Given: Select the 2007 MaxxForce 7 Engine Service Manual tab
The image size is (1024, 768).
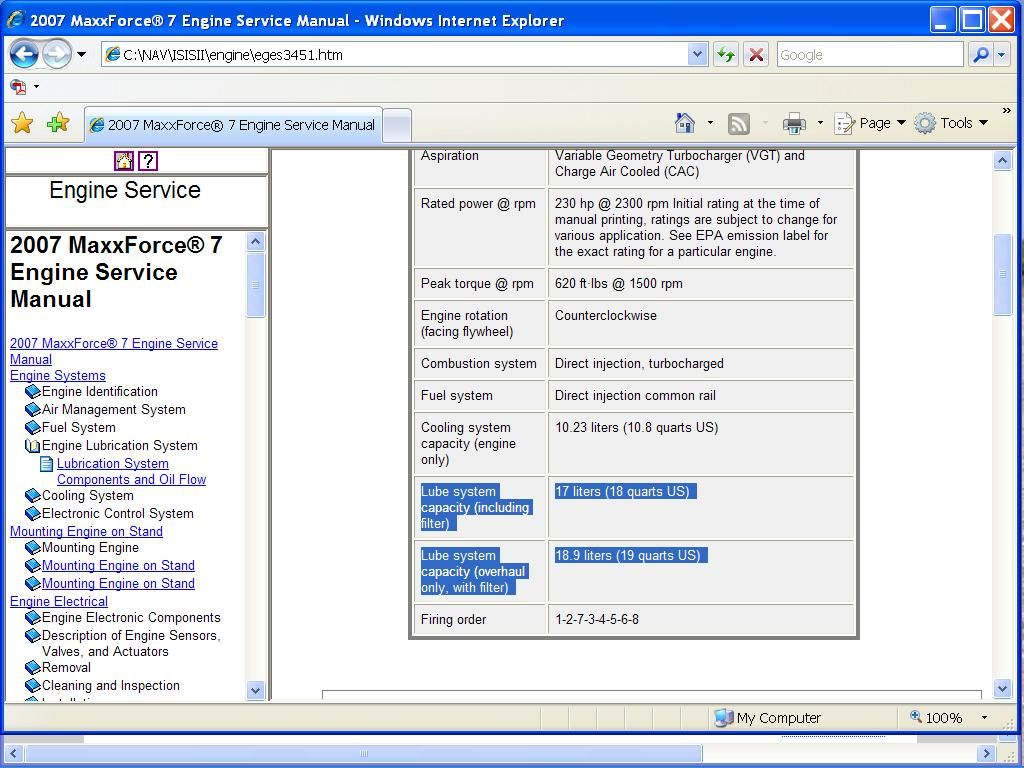Looking at the screenshot, I should 233,125.
